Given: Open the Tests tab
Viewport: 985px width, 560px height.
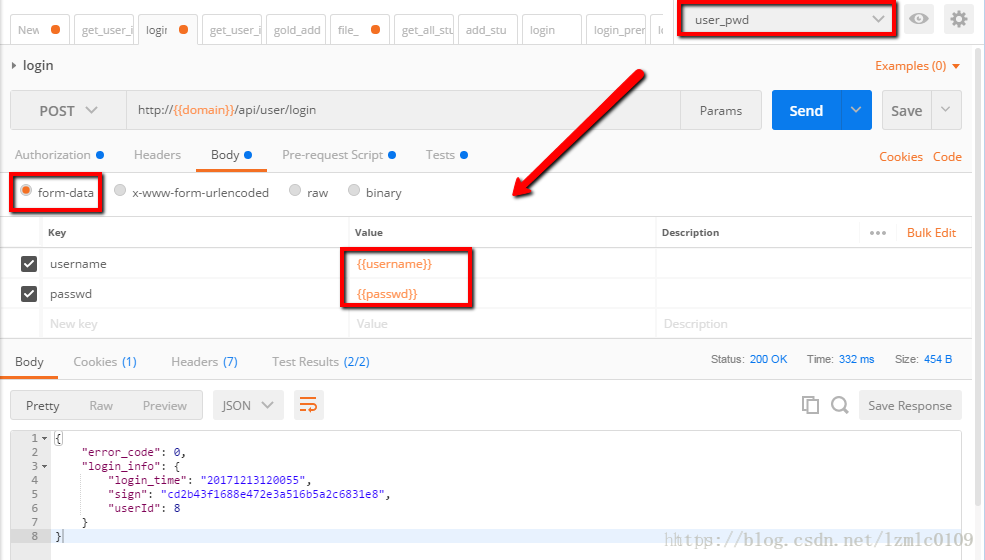Looking at the screenshot, I should coord(447,155).
